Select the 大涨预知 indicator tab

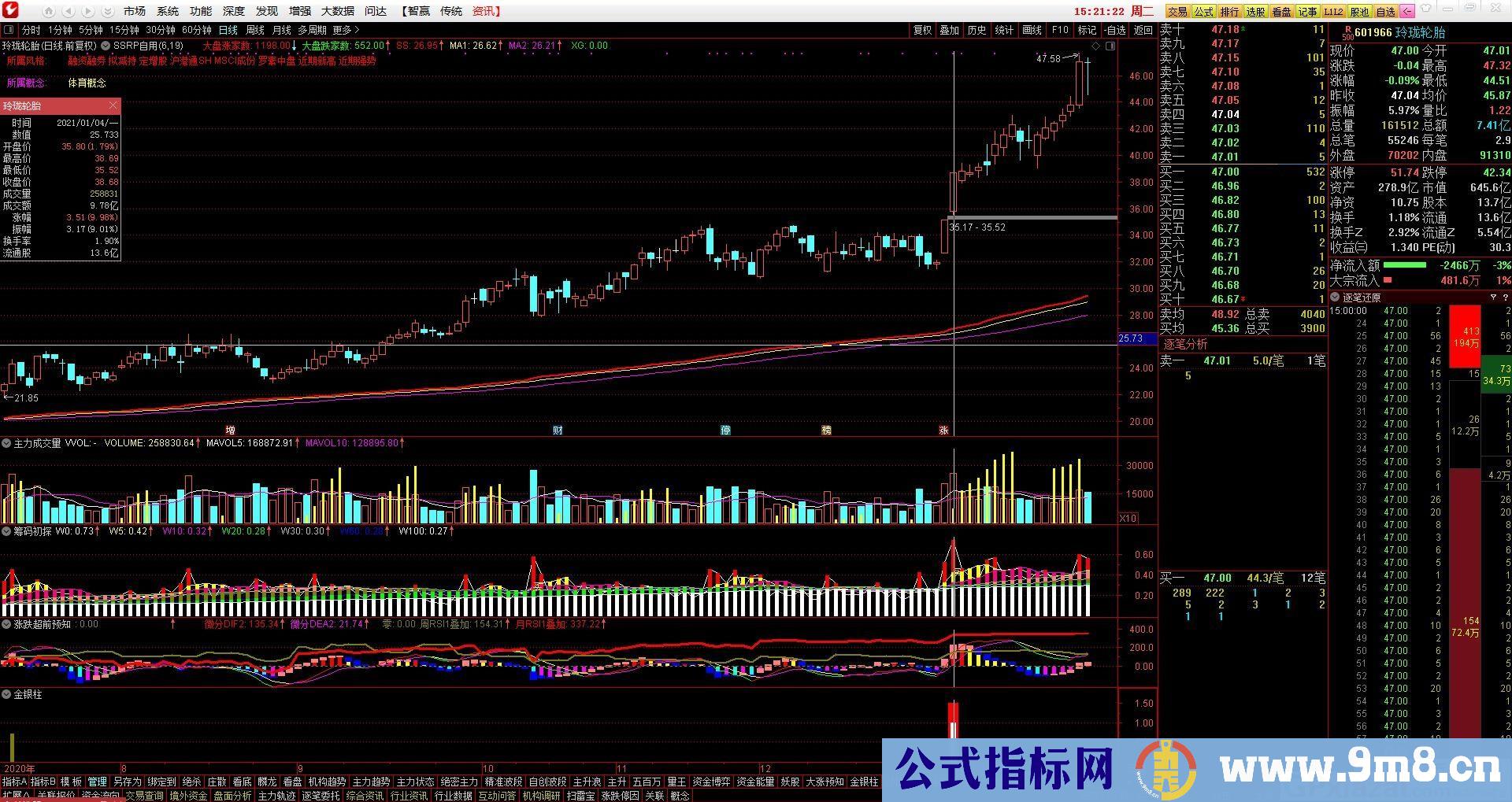[x=825, y=782]
